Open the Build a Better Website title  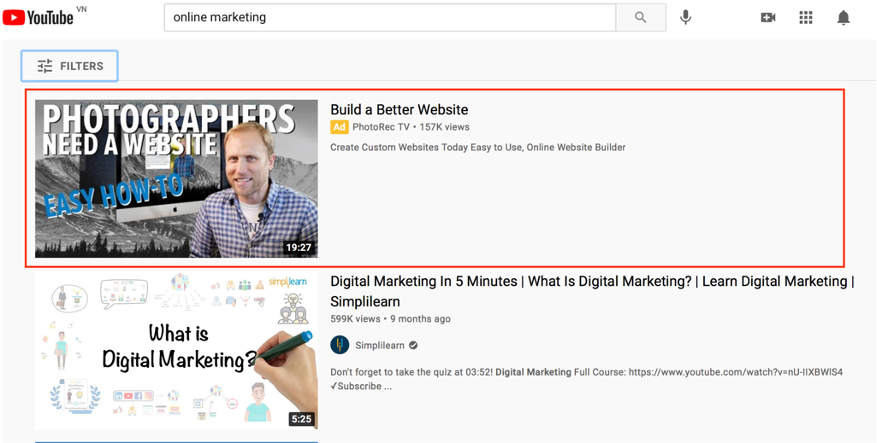[399, 110]
